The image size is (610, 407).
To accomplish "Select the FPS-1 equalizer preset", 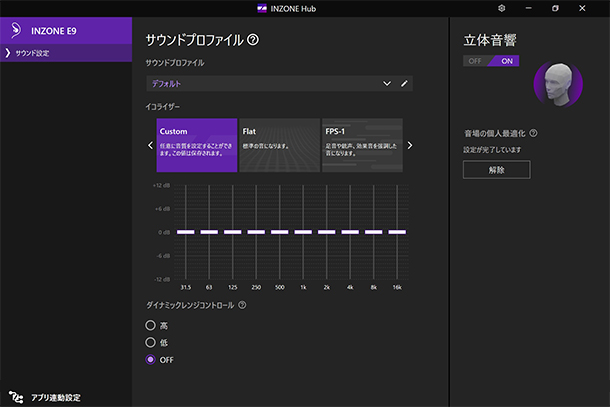I will coord(362,145).
